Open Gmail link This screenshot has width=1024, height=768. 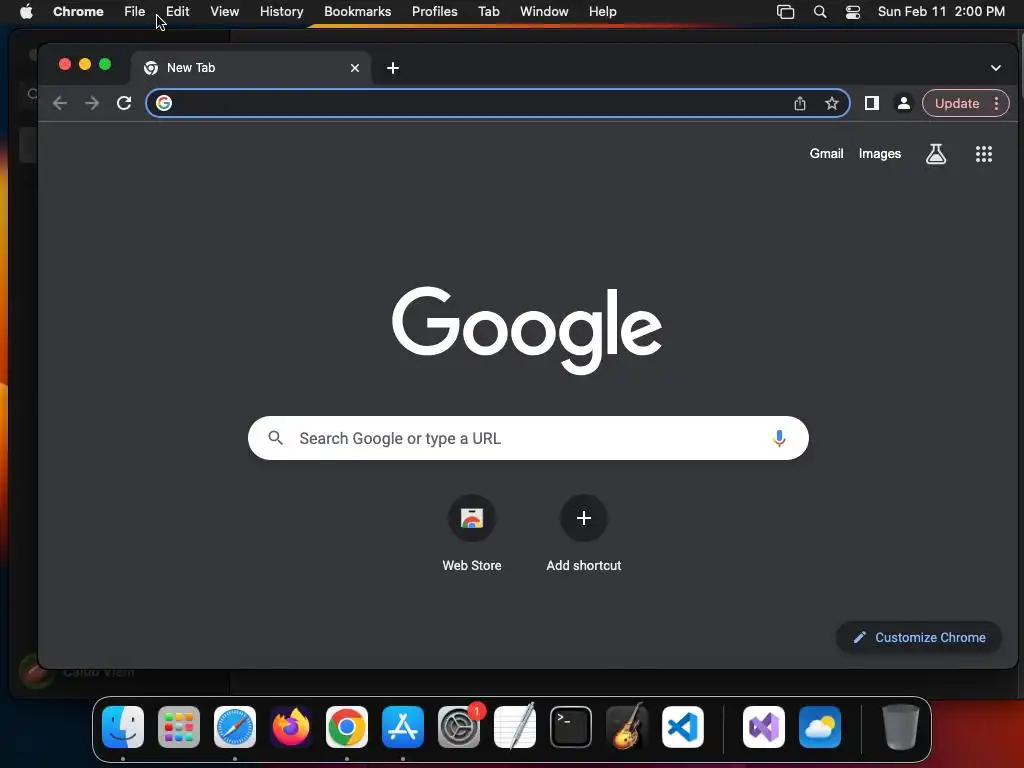(826, 153)
